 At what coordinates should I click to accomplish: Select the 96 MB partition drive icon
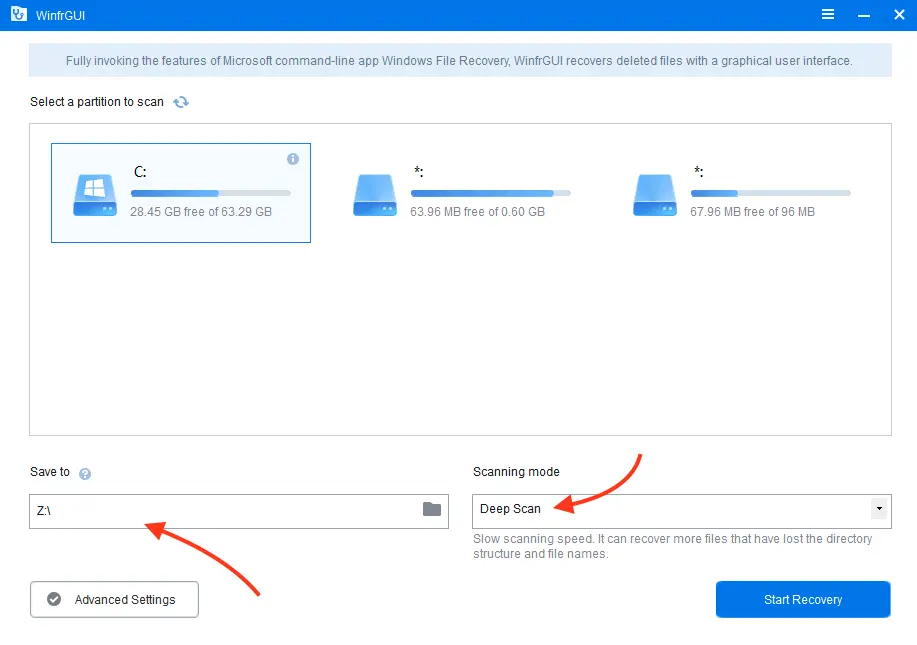tap(654, 194)
